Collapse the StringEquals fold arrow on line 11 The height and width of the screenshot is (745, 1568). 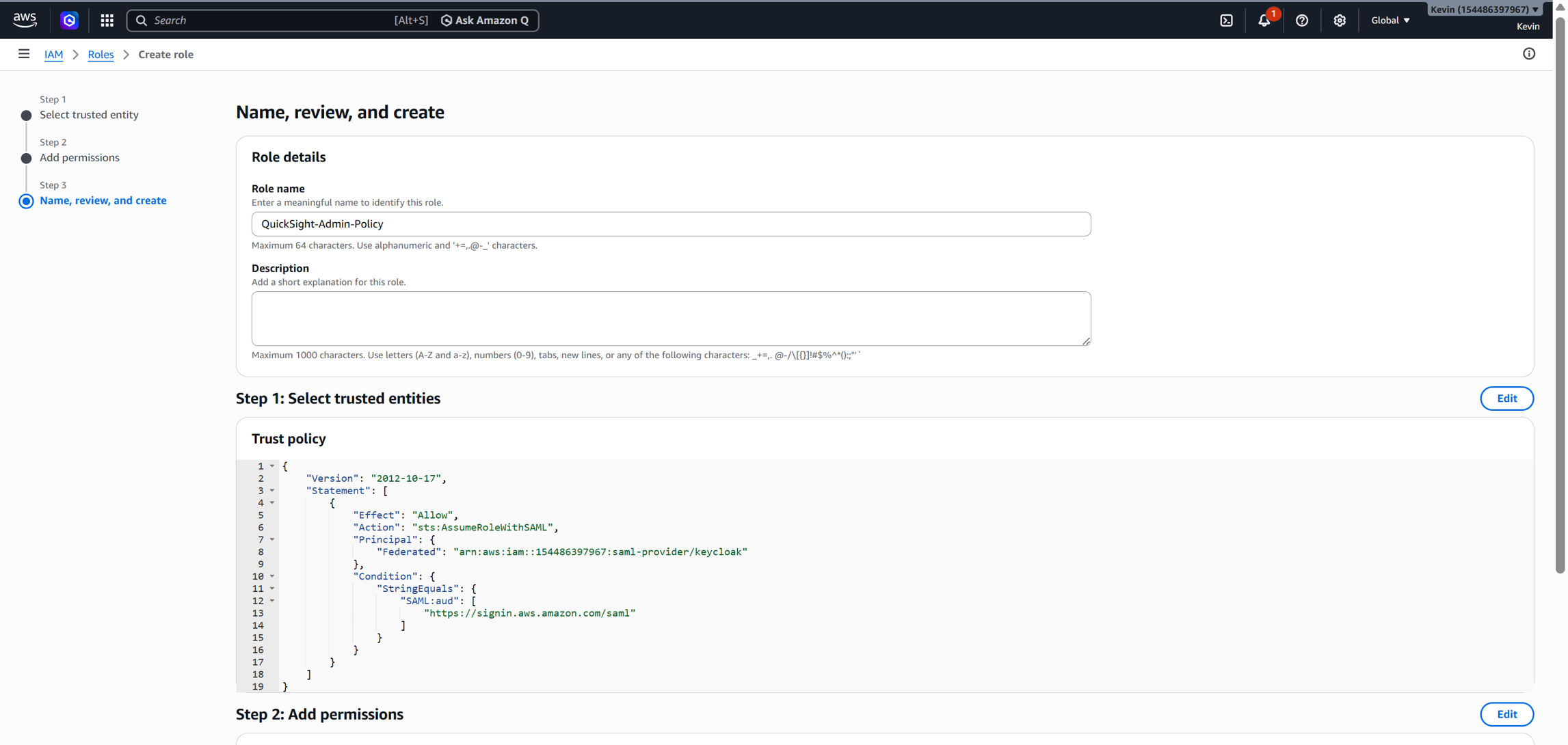click(x=272, y=588)
